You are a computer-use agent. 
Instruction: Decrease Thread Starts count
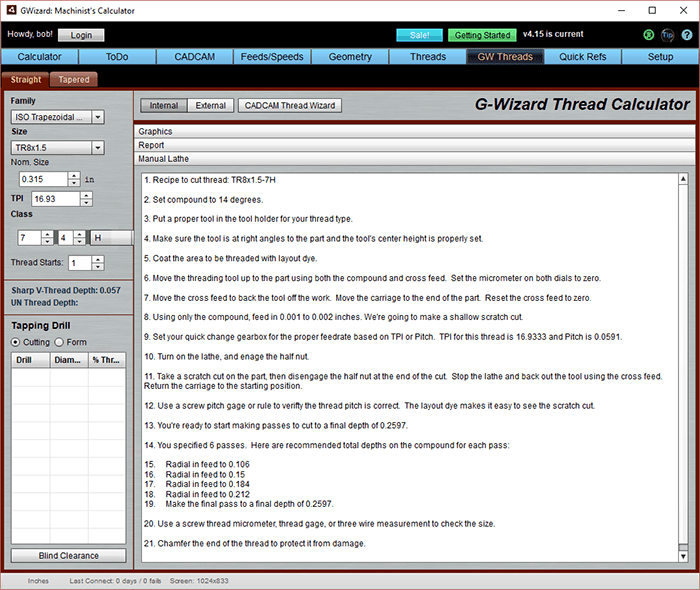click(98, 266)
